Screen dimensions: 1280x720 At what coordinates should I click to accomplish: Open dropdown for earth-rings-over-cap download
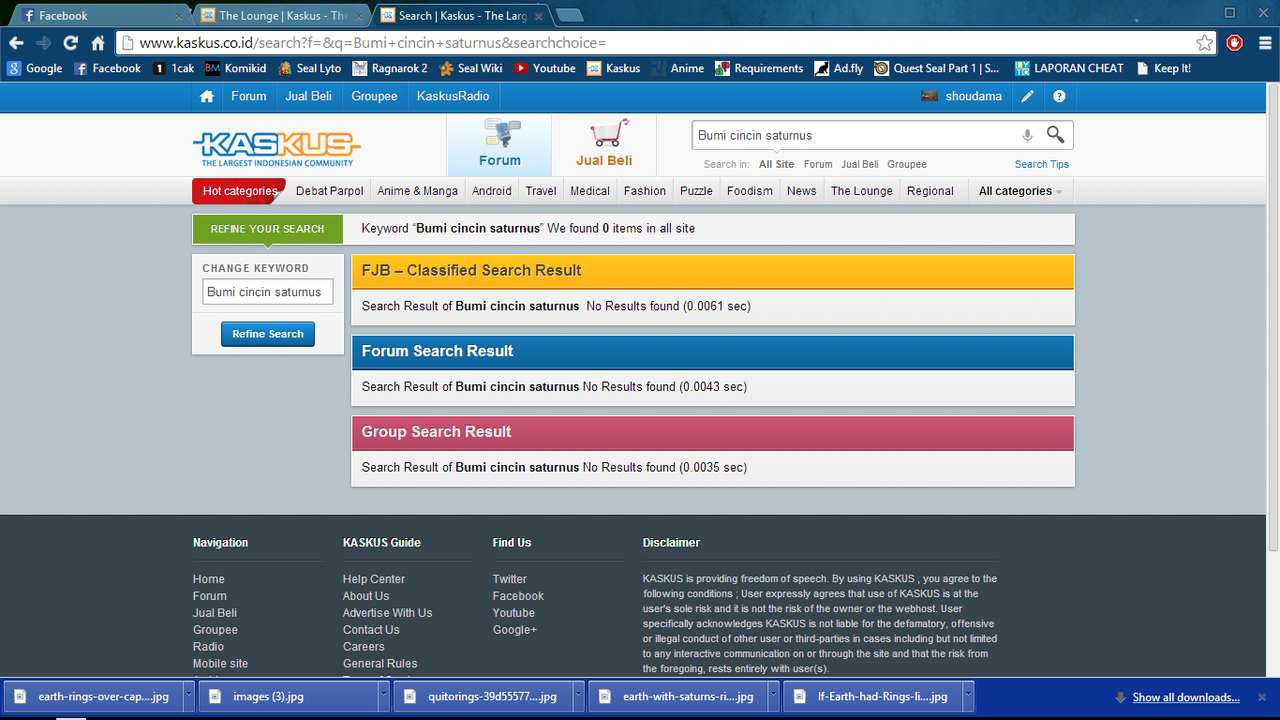(x=188, y=697)
